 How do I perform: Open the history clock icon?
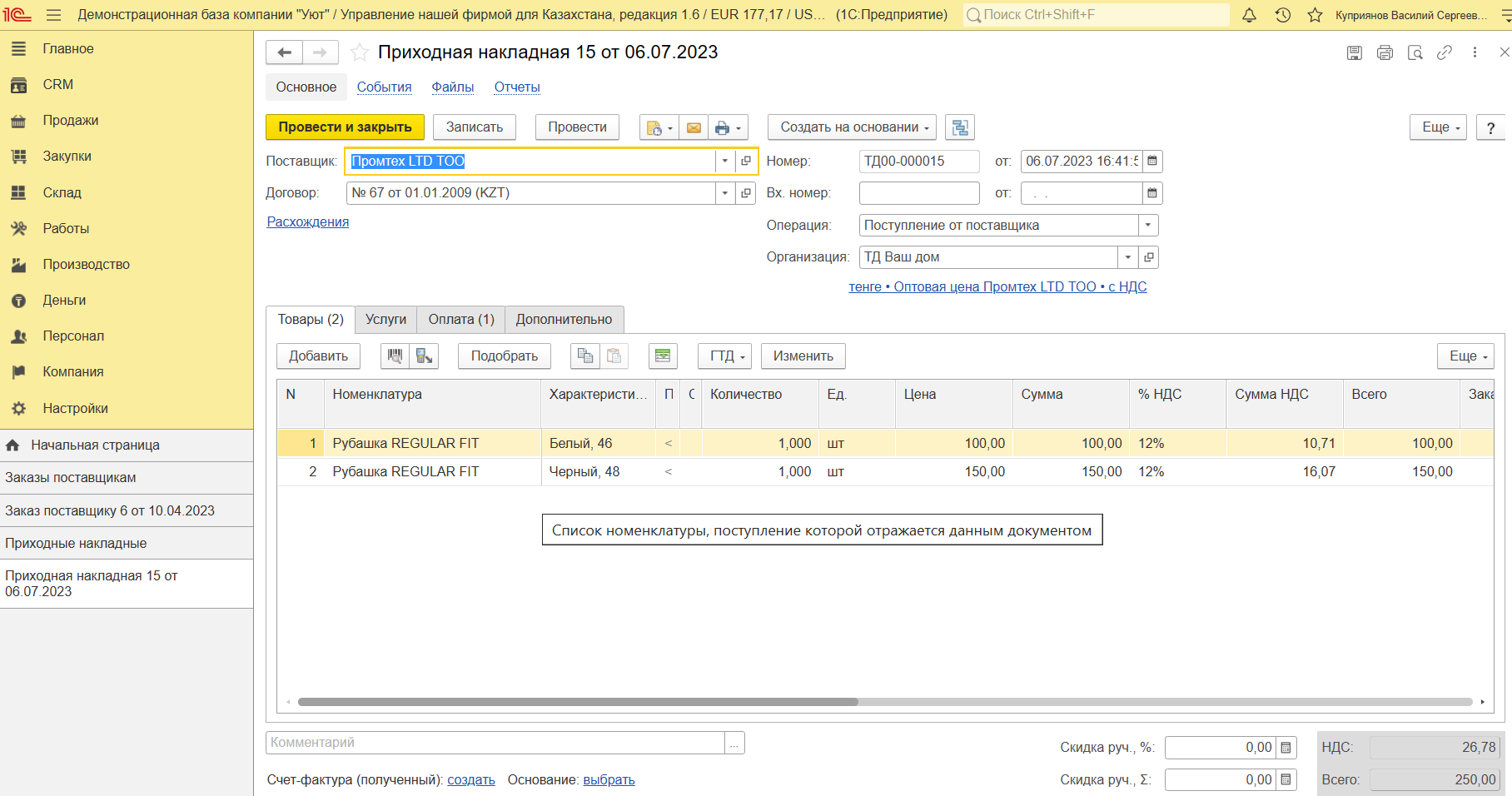pos(1282,15)
